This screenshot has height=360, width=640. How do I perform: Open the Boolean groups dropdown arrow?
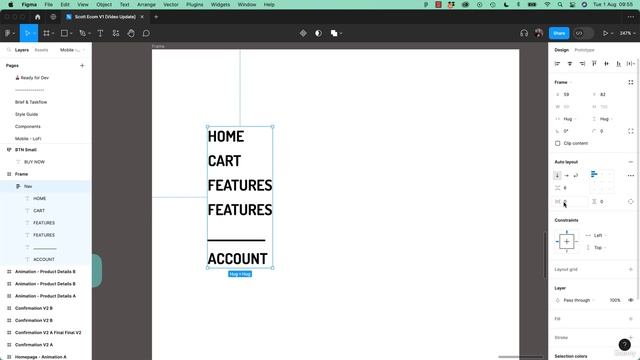click(x=341, y=33)
